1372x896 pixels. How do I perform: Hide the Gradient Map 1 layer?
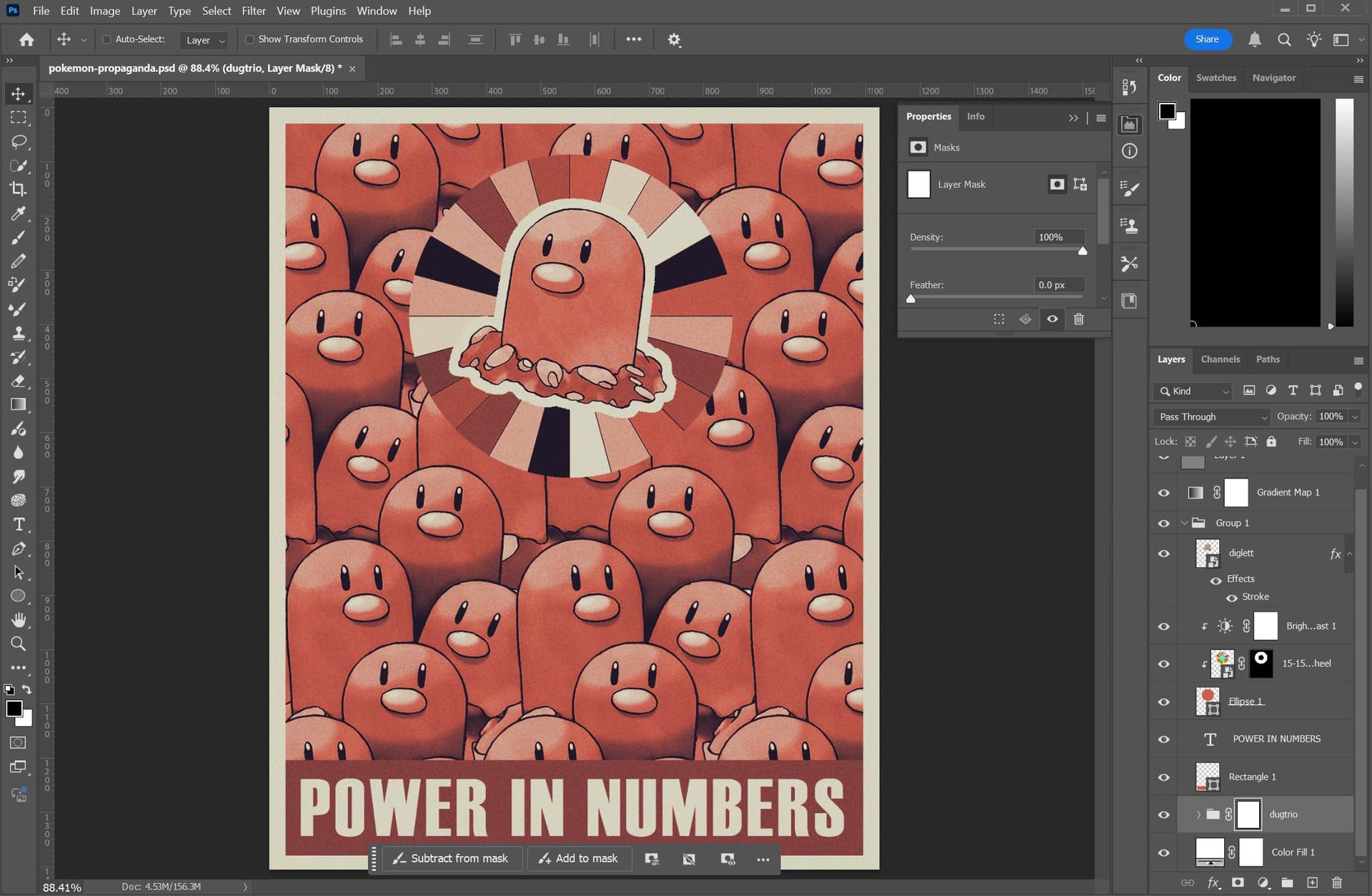[1163, 493]
